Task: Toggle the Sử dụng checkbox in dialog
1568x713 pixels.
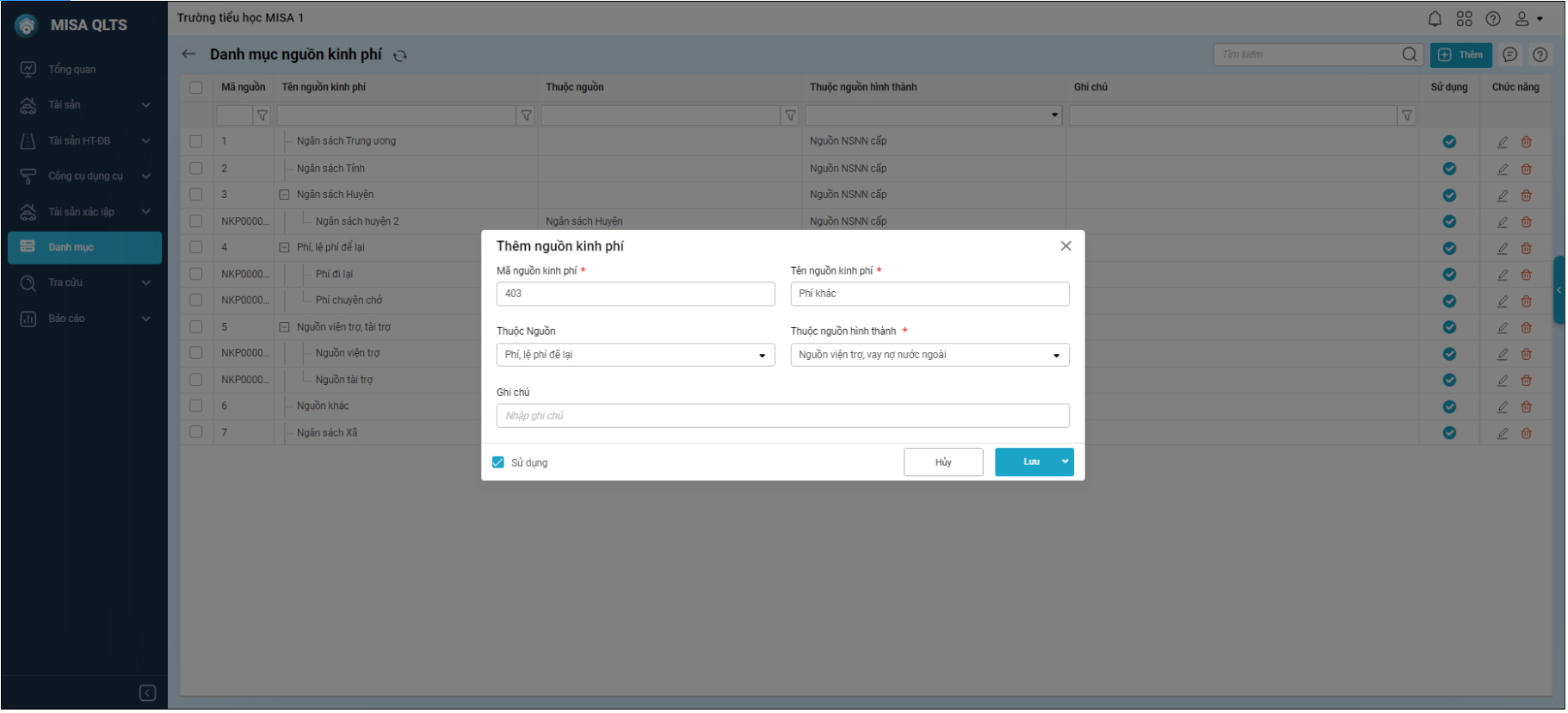Action: tap(498, 462)
